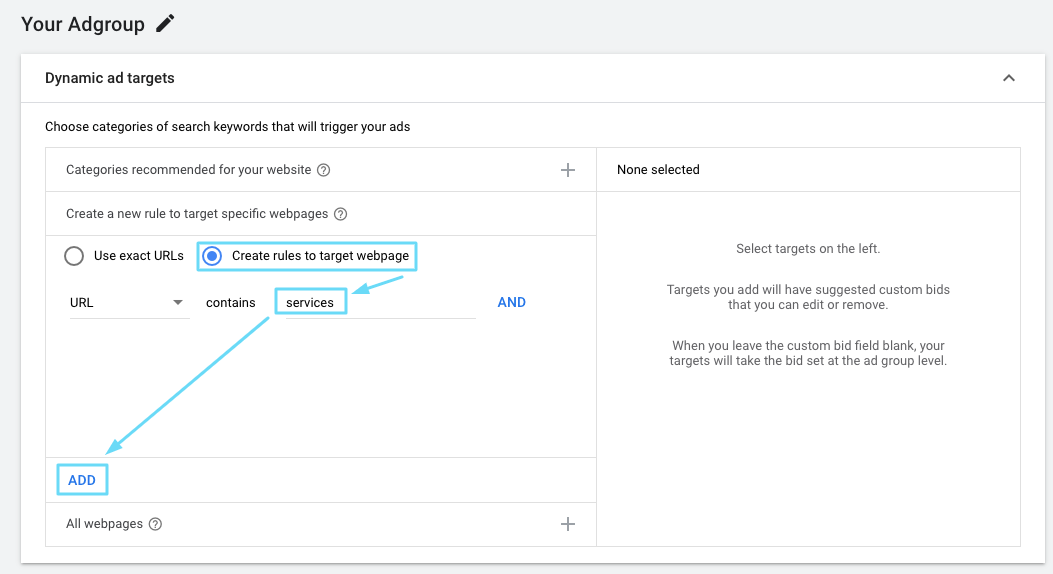Edit the Your Adgroup name with pencil icon
1053x574 pixels.
(165, 23)
